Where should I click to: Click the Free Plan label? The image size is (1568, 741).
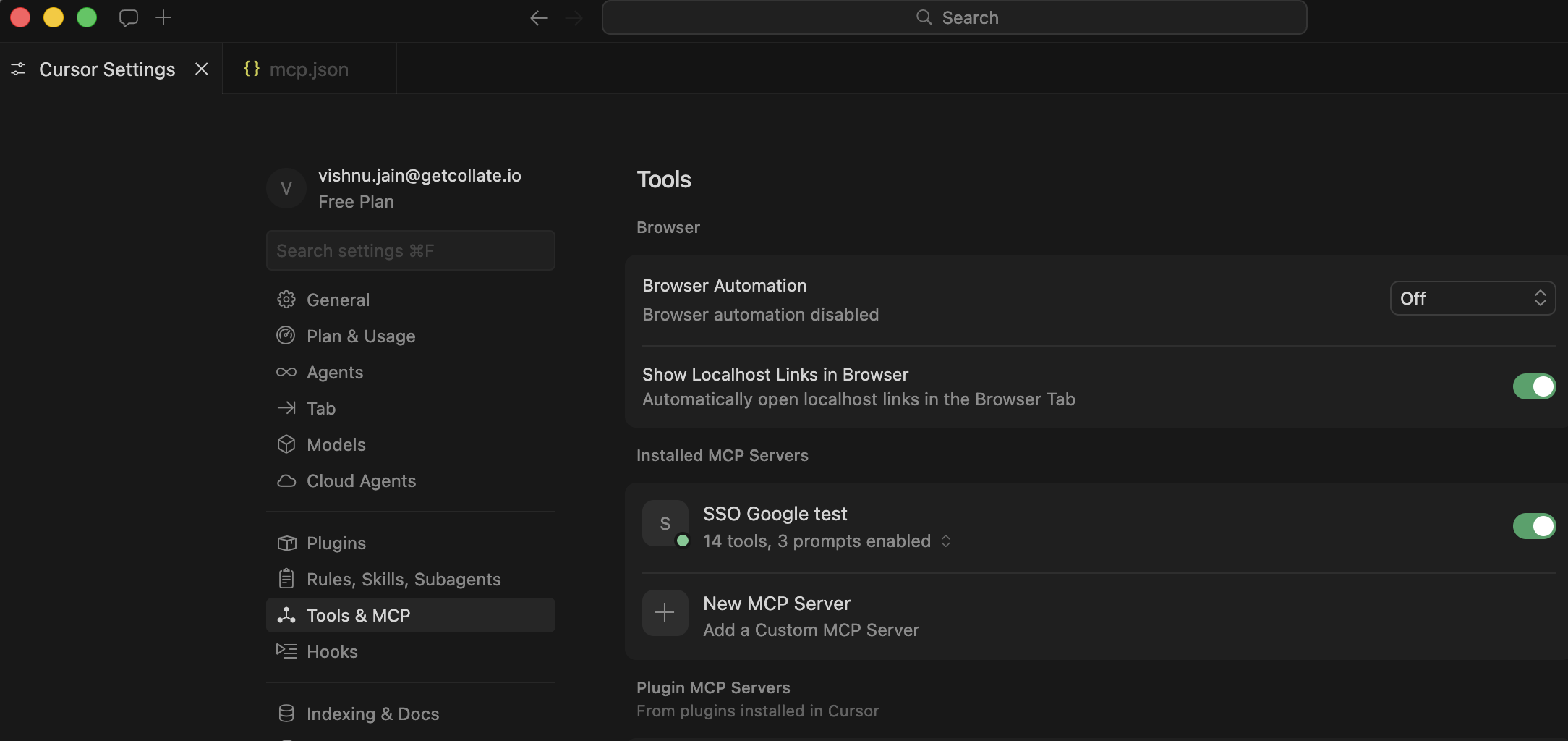pos(356,202)
